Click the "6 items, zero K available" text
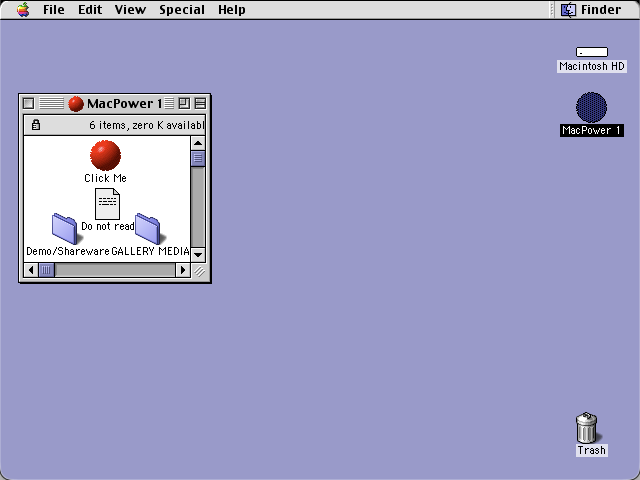Image resolution: width=640 pixels, height=480 pixels. pos(147,125)
